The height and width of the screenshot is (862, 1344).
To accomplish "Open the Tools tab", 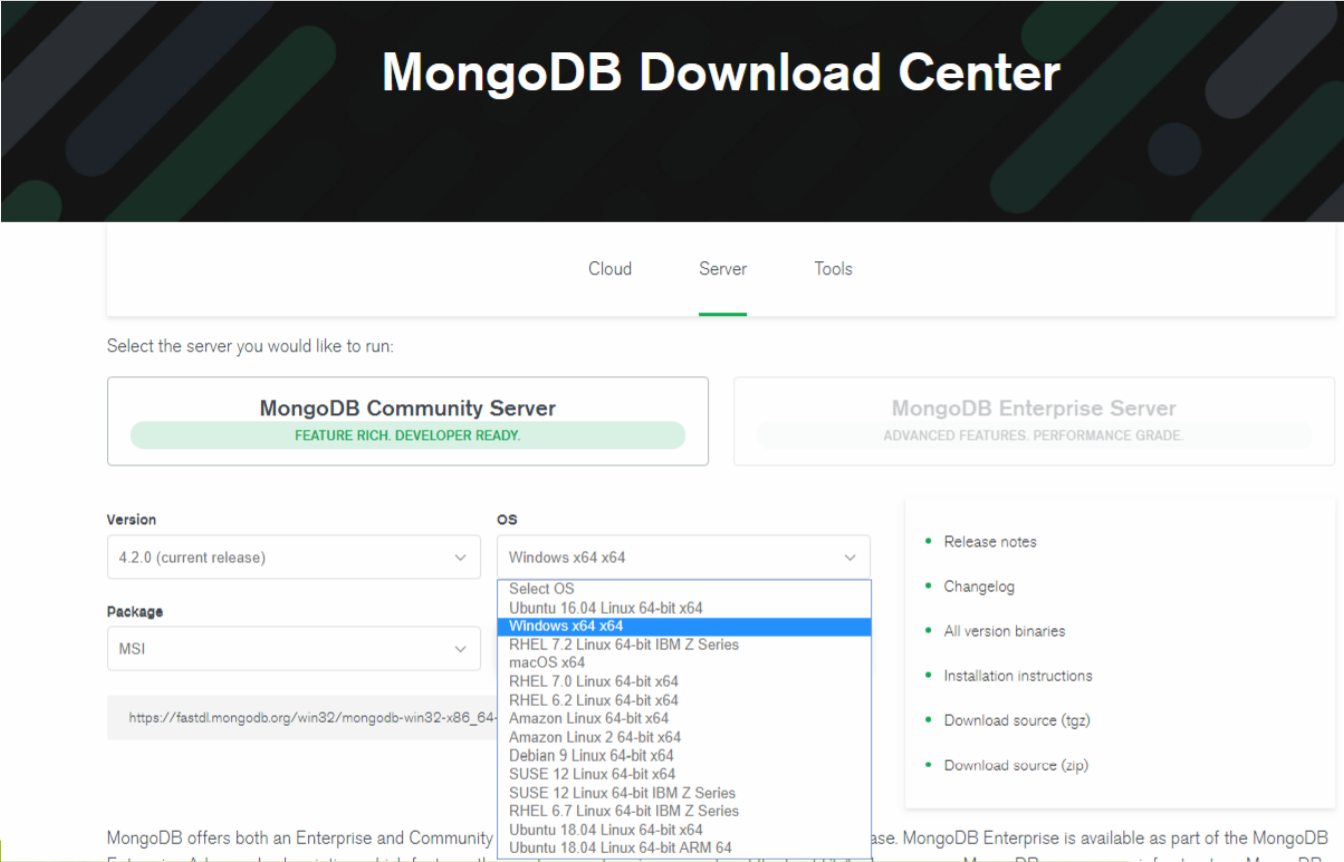I will click(x=833, y=269).
